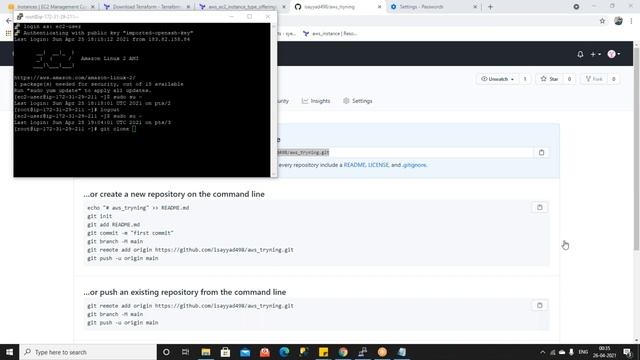Close the Download Terraform browser tab
The image size is (640, 360).
(x=188, y=7)
